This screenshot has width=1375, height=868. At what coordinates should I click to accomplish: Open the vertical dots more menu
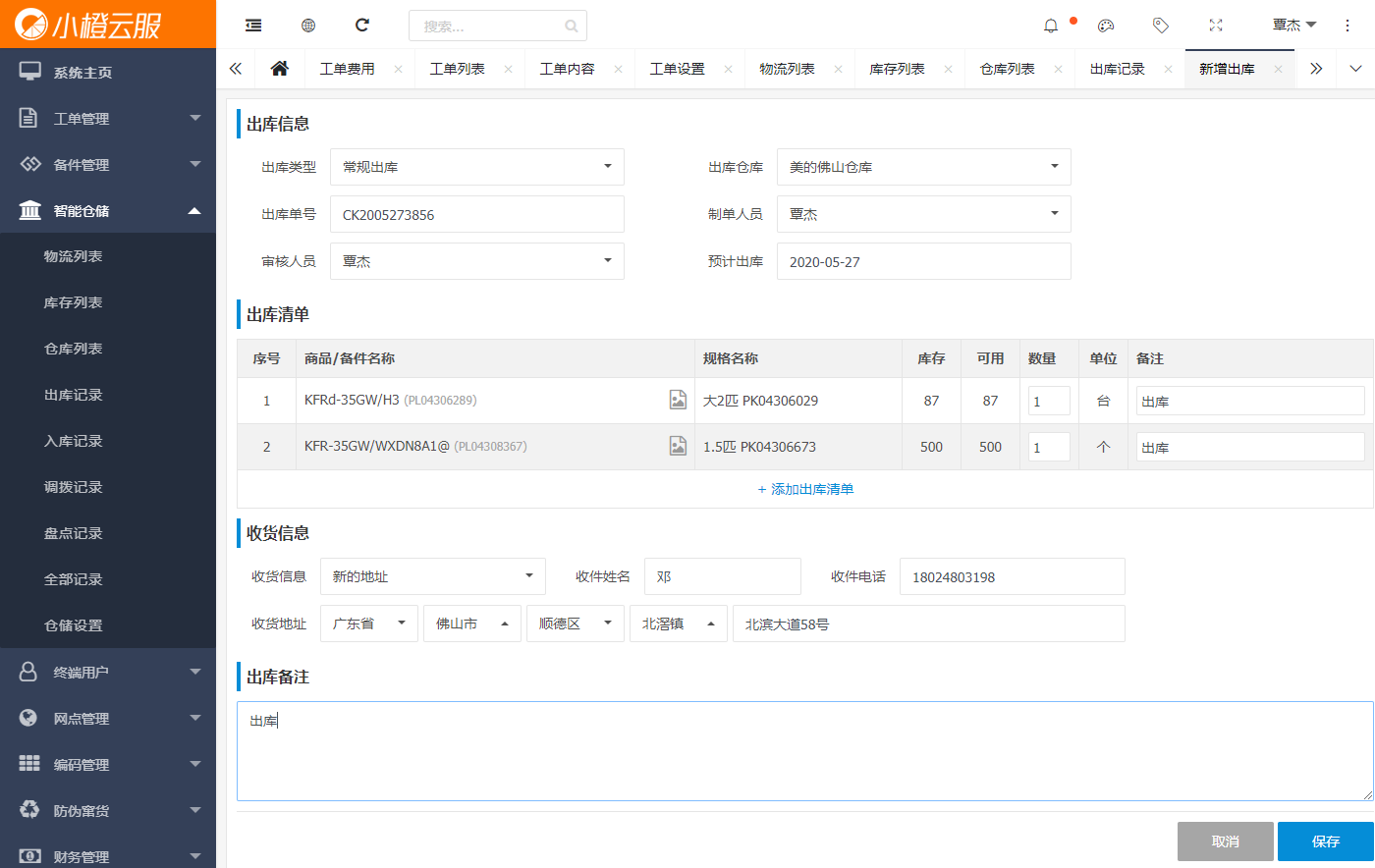(1347, 26)
